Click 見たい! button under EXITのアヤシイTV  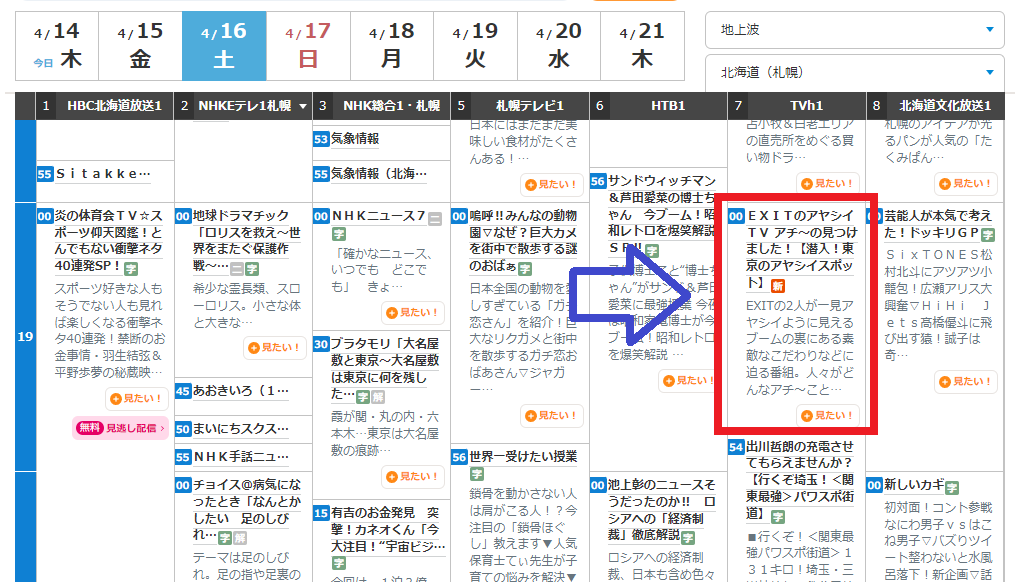[828, 415]
